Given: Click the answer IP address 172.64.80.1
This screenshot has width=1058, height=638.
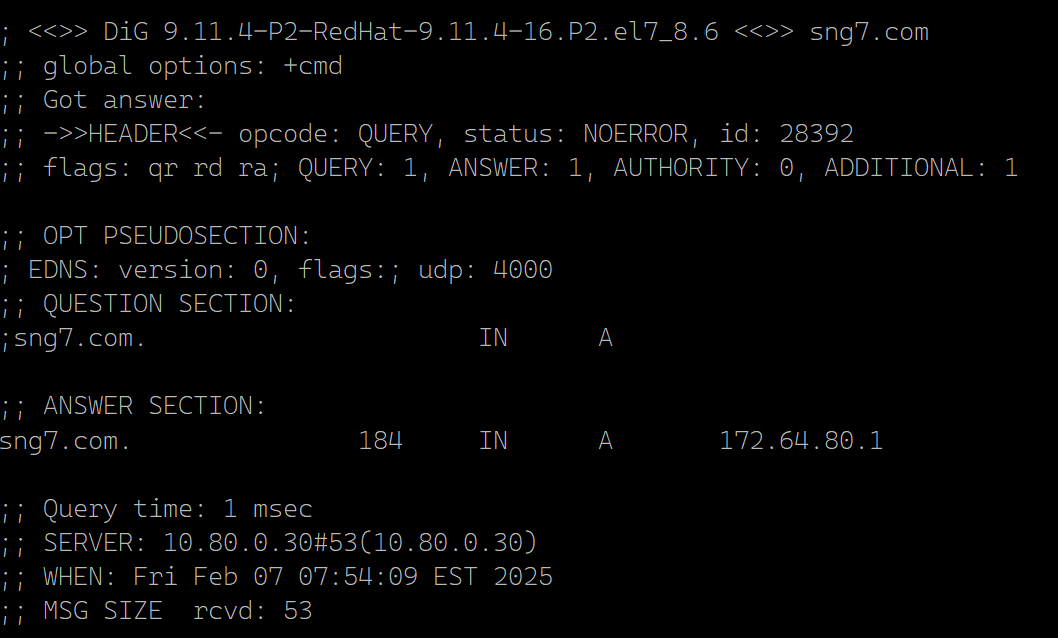Looking at the screenshot, I should [801, 440].
